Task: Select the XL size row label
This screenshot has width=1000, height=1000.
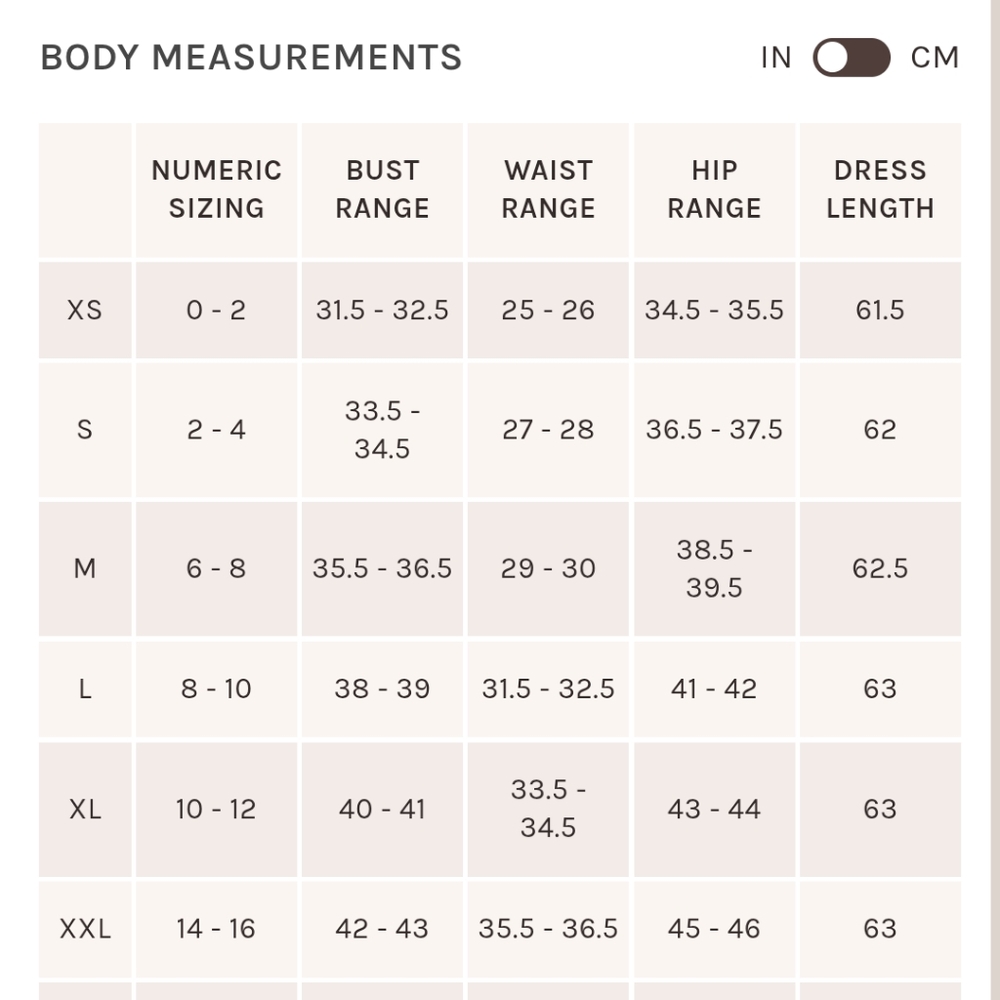Action: click(85, 809)
